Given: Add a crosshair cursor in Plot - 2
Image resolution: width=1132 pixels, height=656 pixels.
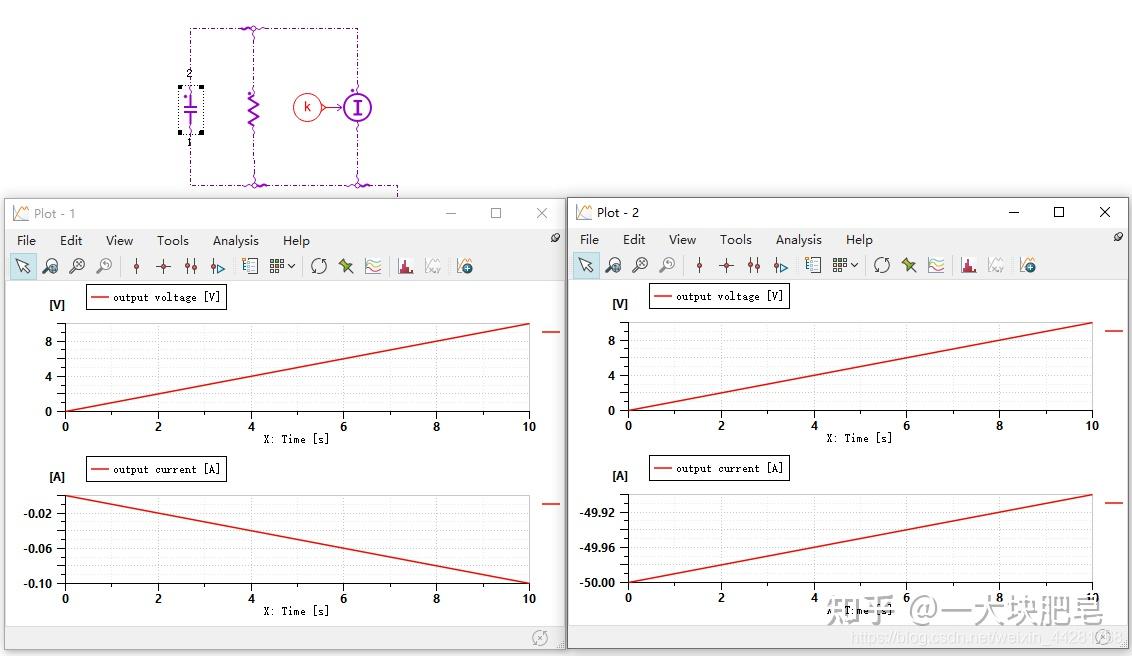Looking at the screenshot, I should (726, 265).
